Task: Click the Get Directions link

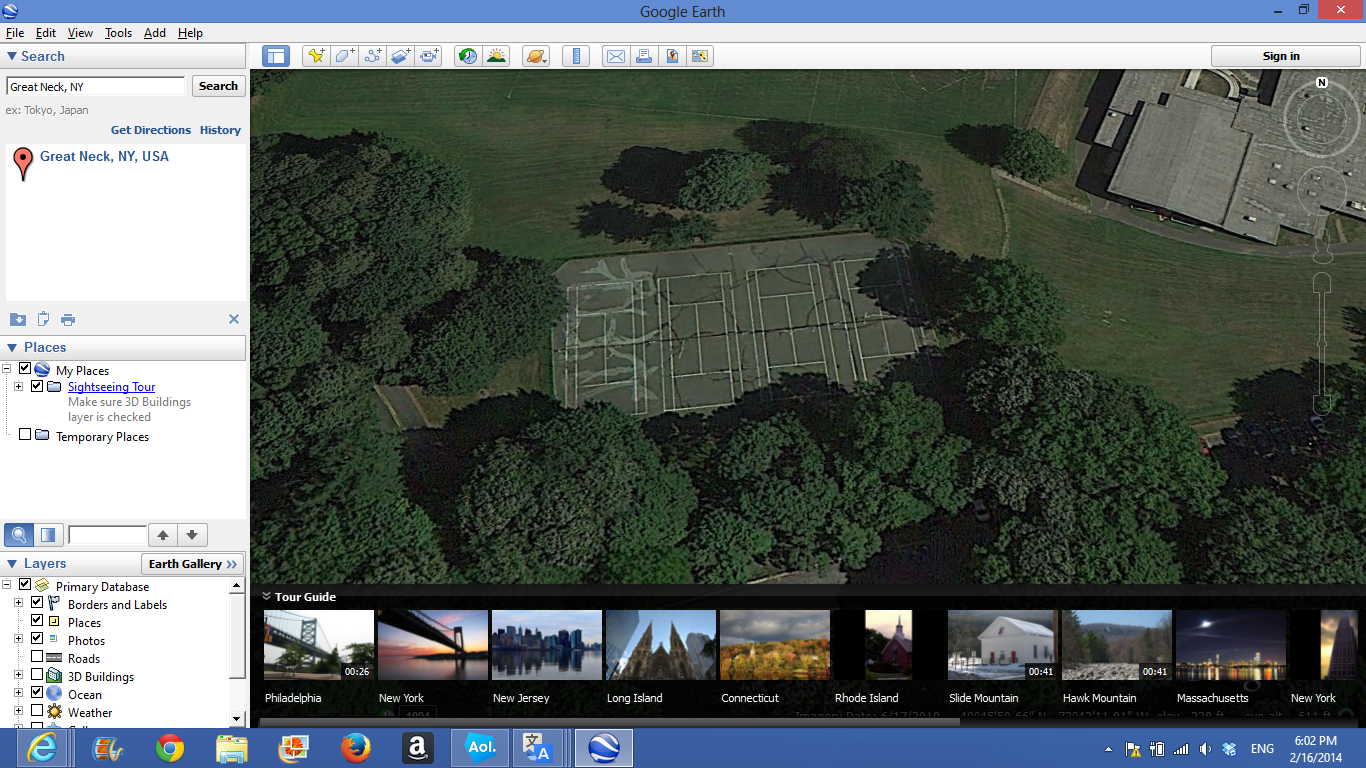Action: click(150, 130)
